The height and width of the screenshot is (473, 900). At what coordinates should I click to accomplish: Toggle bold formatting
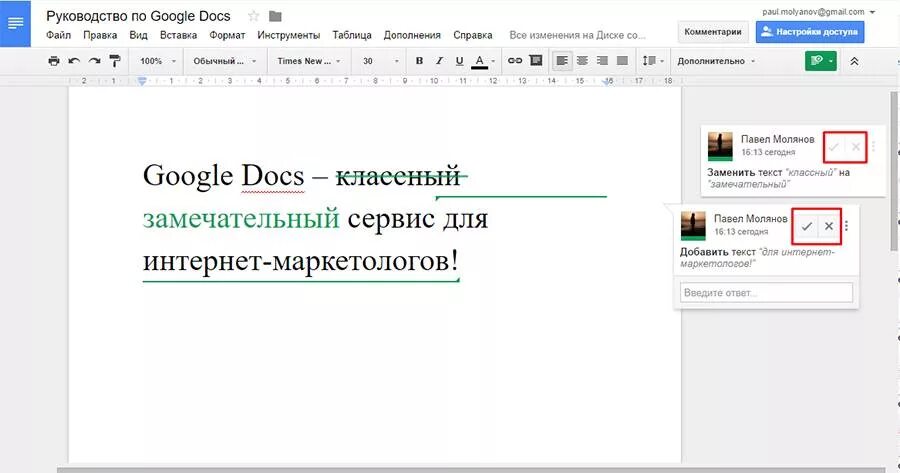419,61
